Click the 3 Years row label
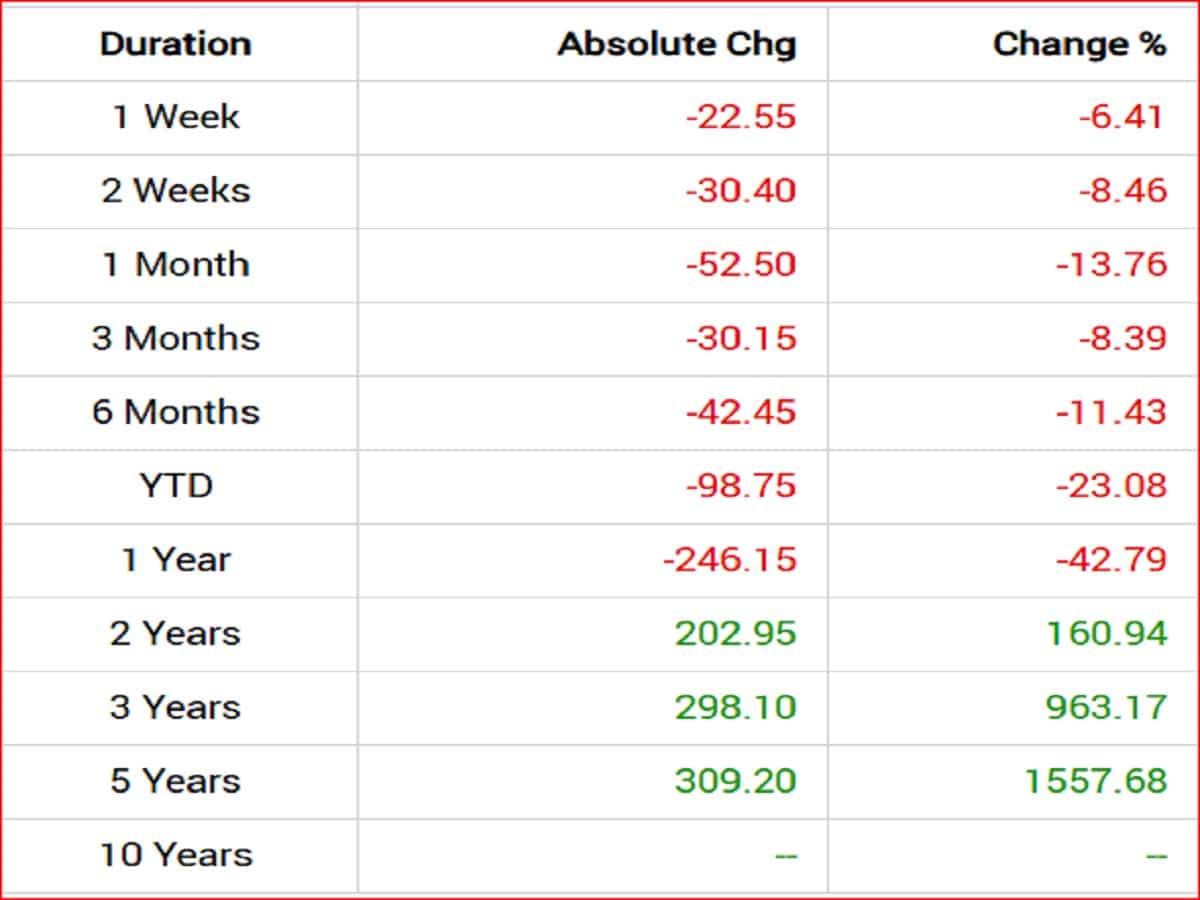 point(176,707)
